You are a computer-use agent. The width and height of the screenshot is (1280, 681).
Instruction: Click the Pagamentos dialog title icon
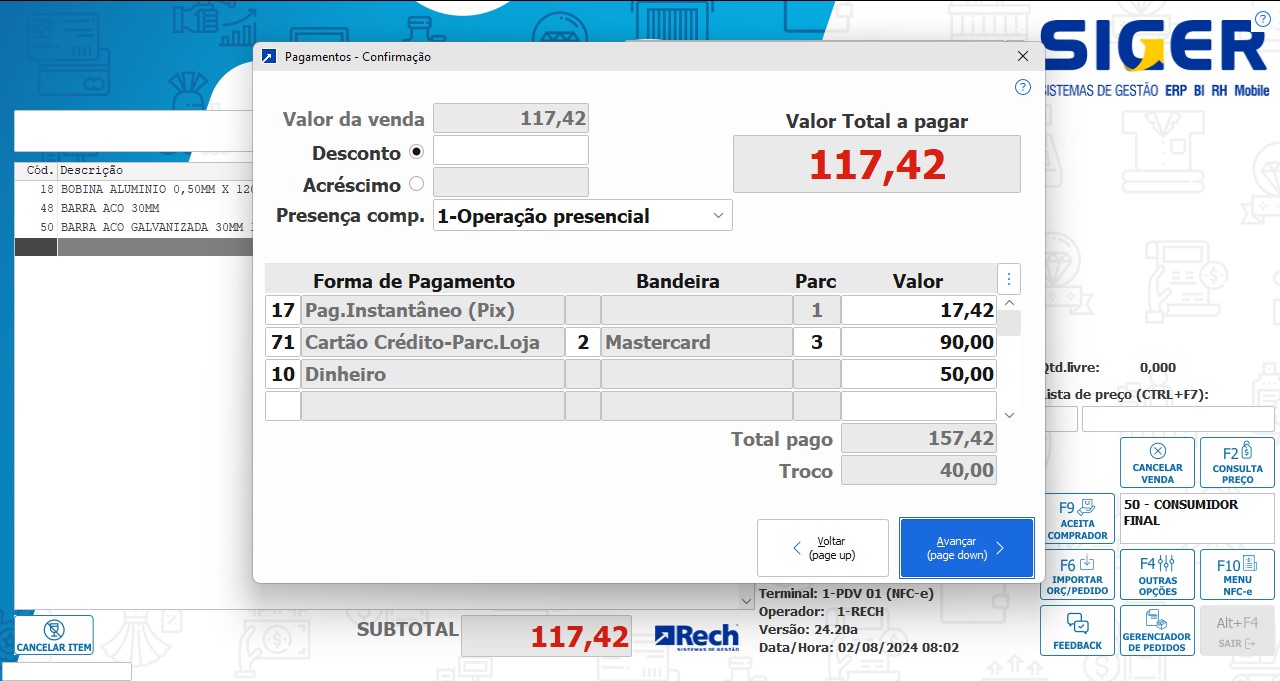pos(268,57)
